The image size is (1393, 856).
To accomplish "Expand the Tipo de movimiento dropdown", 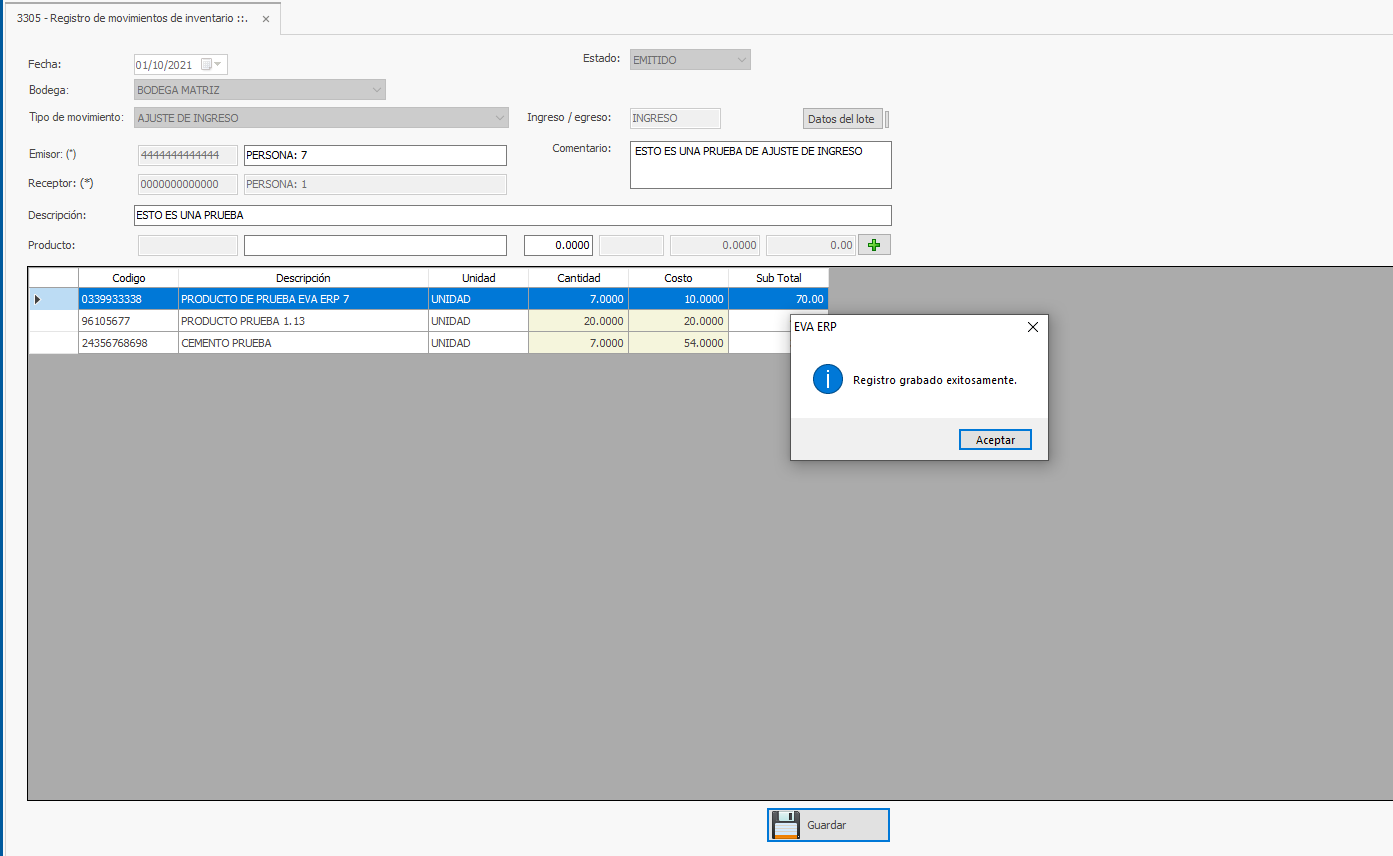I will pos(500,118).
